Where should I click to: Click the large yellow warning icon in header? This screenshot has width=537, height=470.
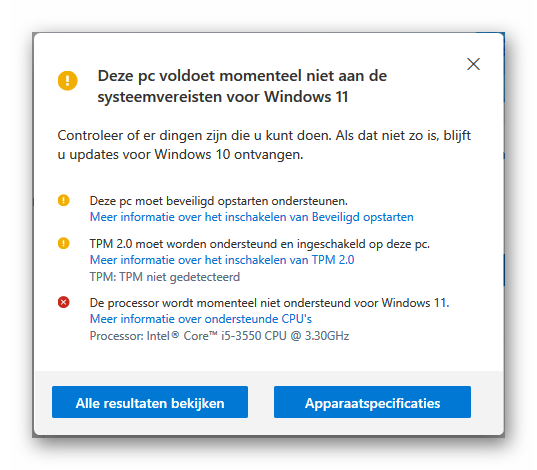(67, 81)
